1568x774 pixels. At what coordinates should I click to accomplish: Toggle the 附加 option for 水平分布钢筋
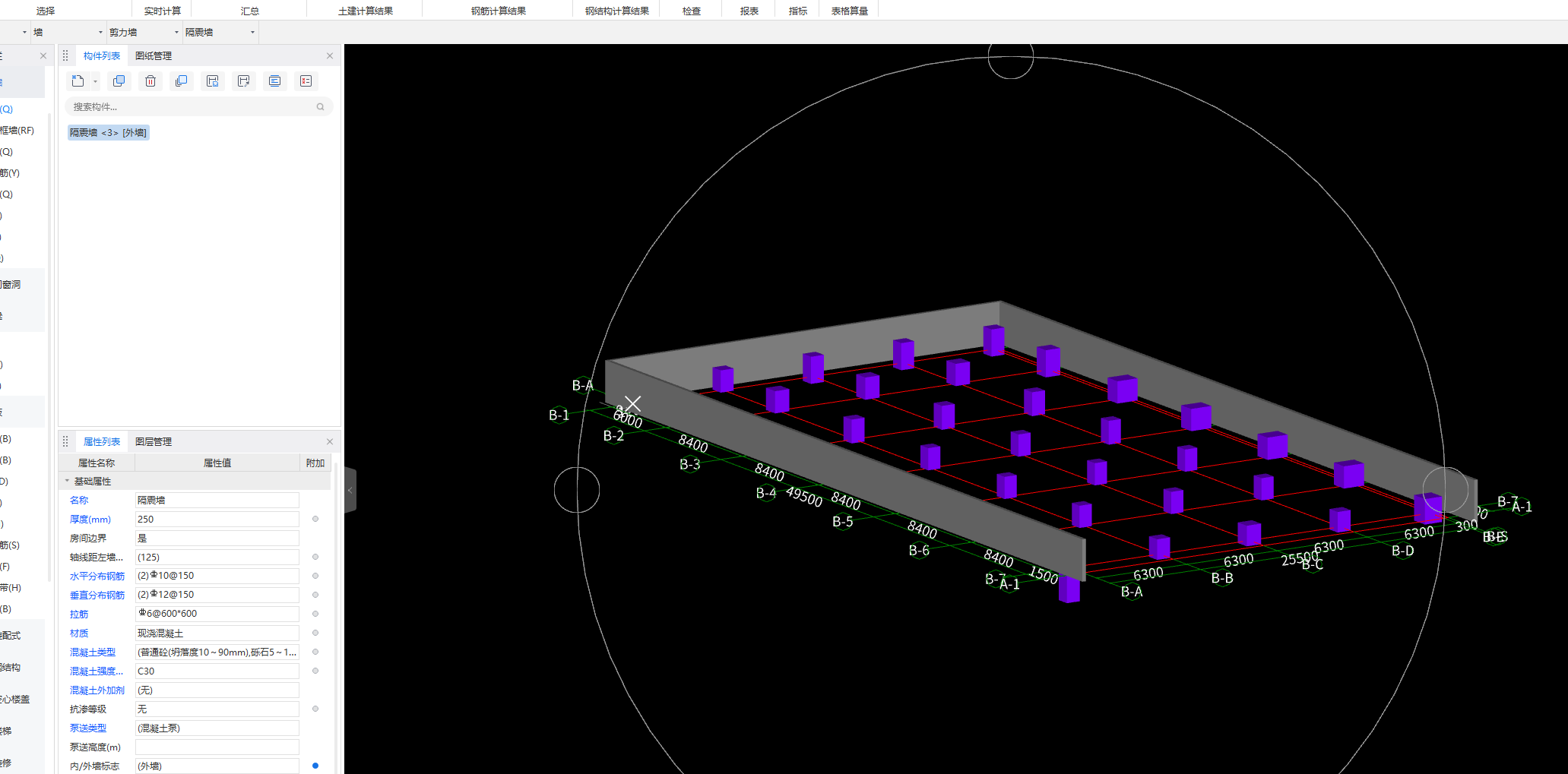pyautogui.click(x=315, y=576)
